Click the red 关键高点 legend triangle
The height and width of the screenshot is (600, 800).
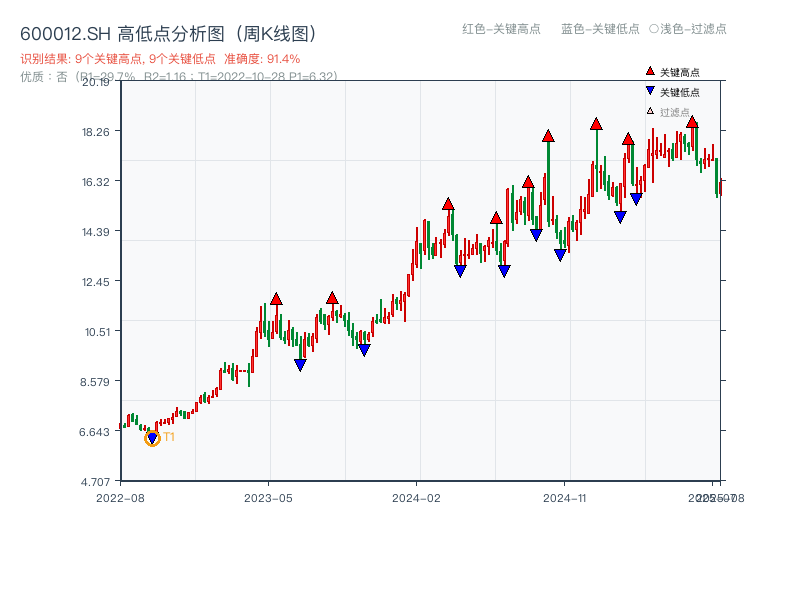(650, 71)
